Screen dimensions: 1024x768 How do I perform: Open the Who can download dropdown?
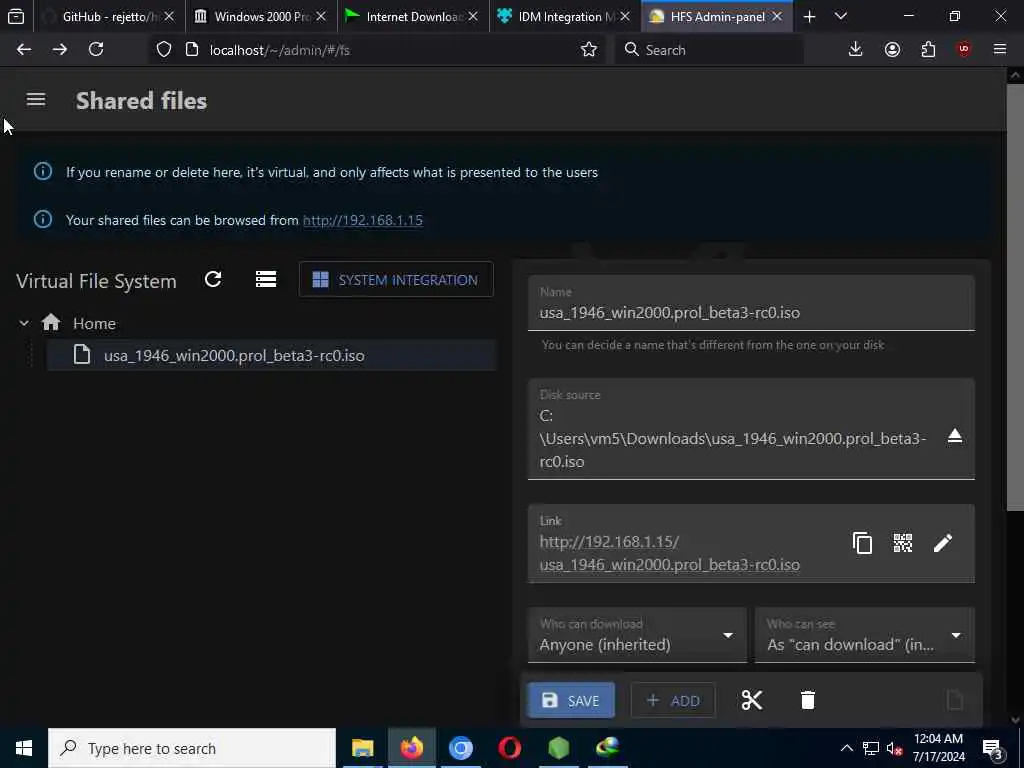click(x=637, y=635)
